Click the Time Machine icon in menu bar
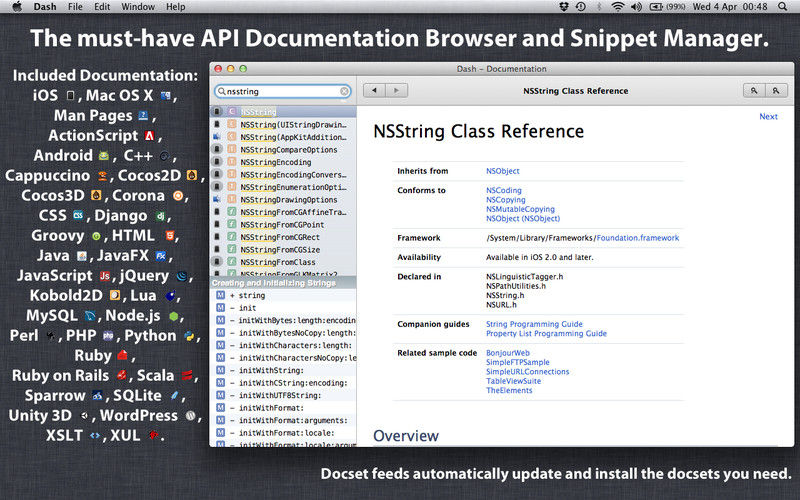The width and height of the screenshot is (800, 500). point(581,7)
